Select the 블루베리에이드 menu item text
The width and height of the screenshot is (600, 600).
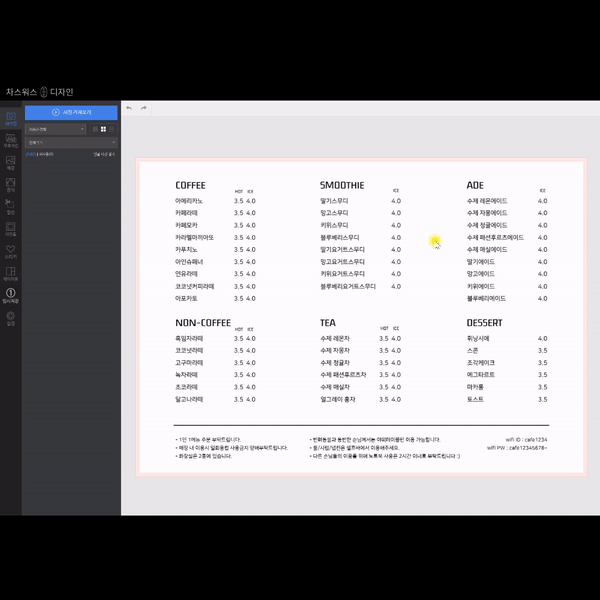tap(486, 298)
